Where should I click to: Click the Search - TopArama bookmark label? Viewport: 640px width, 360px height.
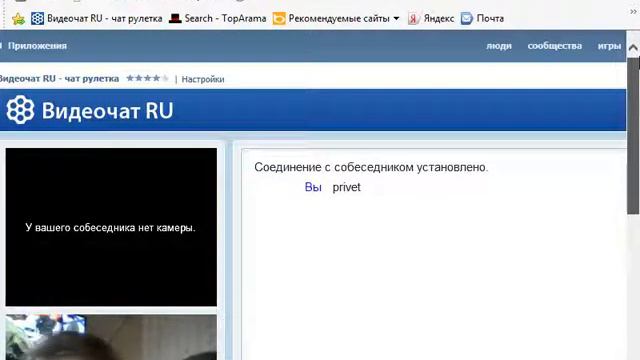click(x=225, y=18)
